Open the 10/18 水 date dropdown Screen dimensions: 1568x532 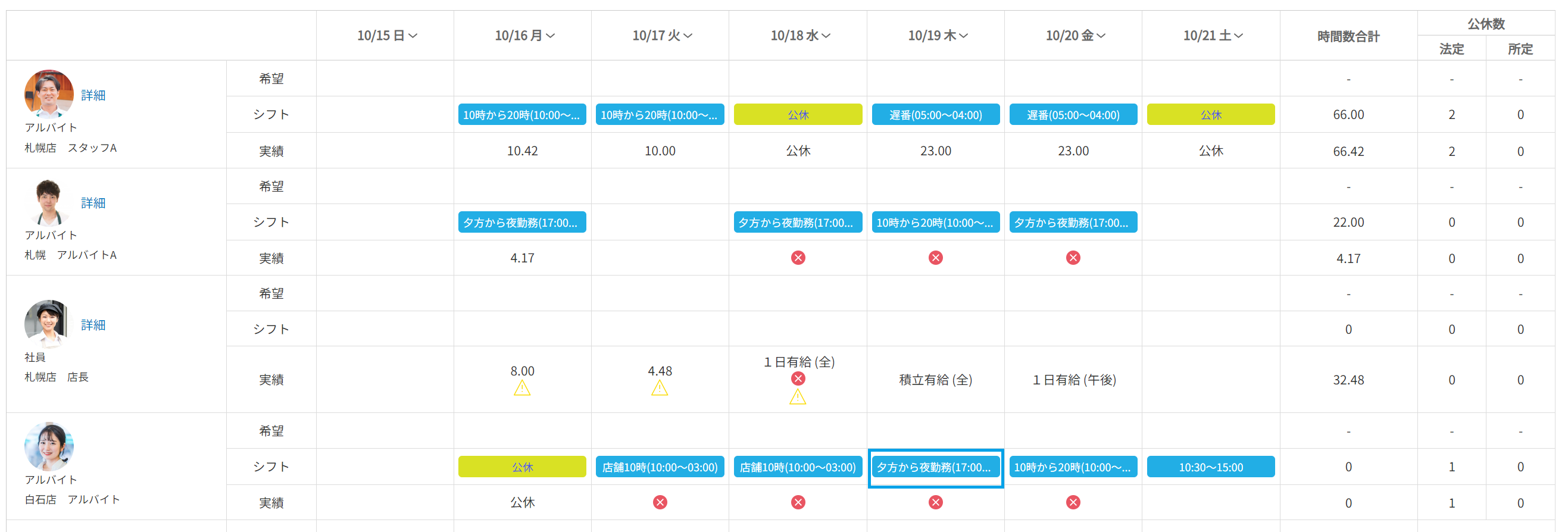tap(826, 36)
